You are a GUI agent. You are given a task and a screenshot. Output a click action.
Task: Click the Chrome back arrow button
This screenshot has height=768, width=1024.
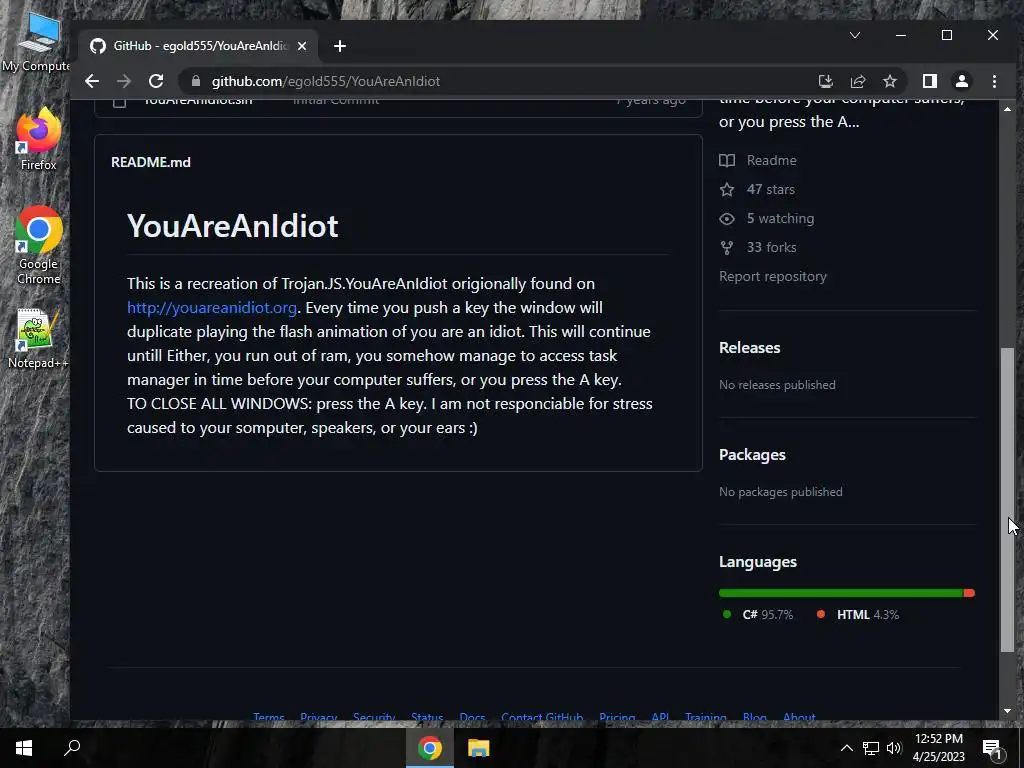pos(92,81)
